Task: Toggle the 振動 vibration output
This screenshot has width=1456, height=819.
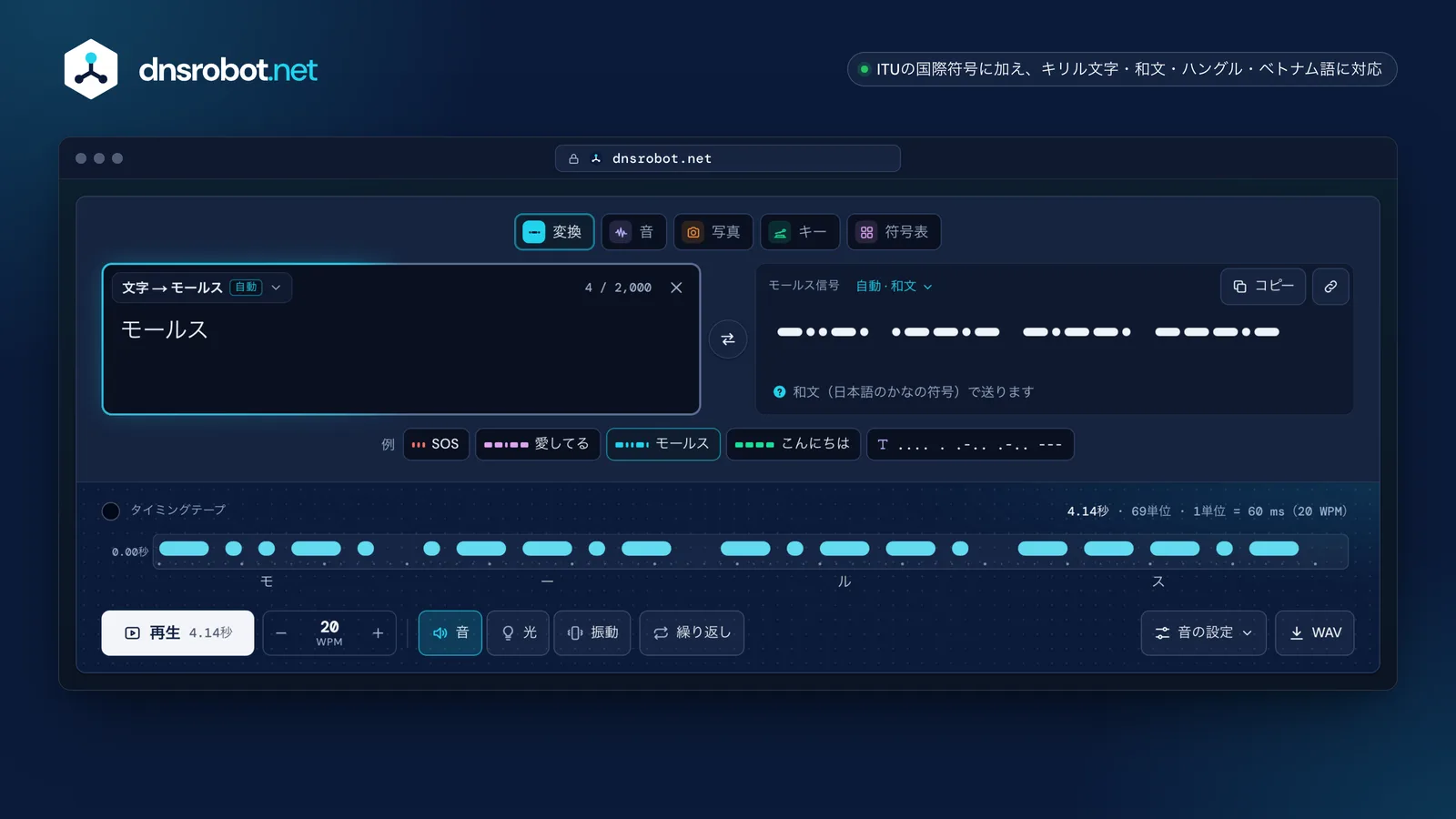Action: [592, 633]
